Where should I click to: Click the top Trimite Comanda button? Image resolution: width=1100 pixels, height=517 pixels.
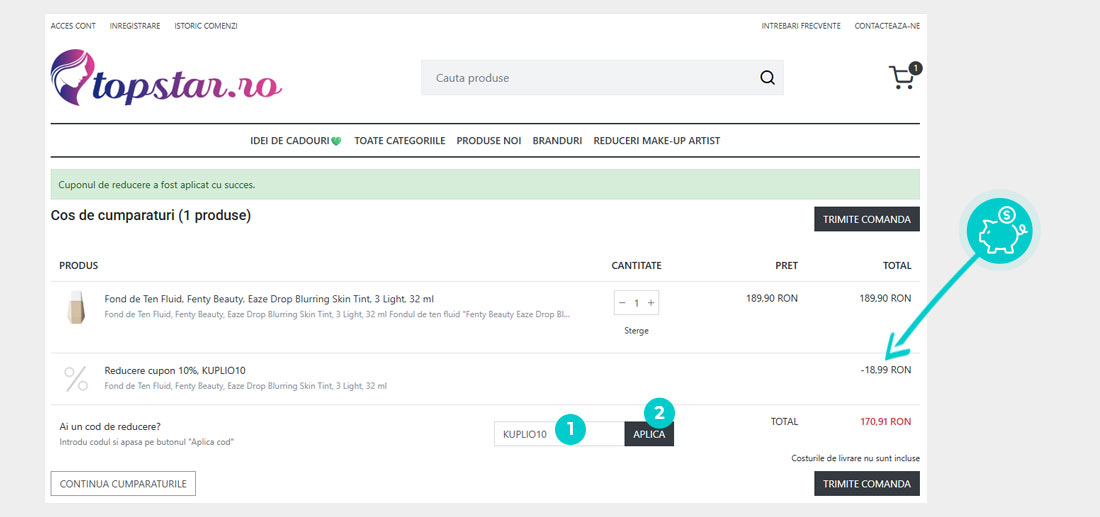(866, 219)
